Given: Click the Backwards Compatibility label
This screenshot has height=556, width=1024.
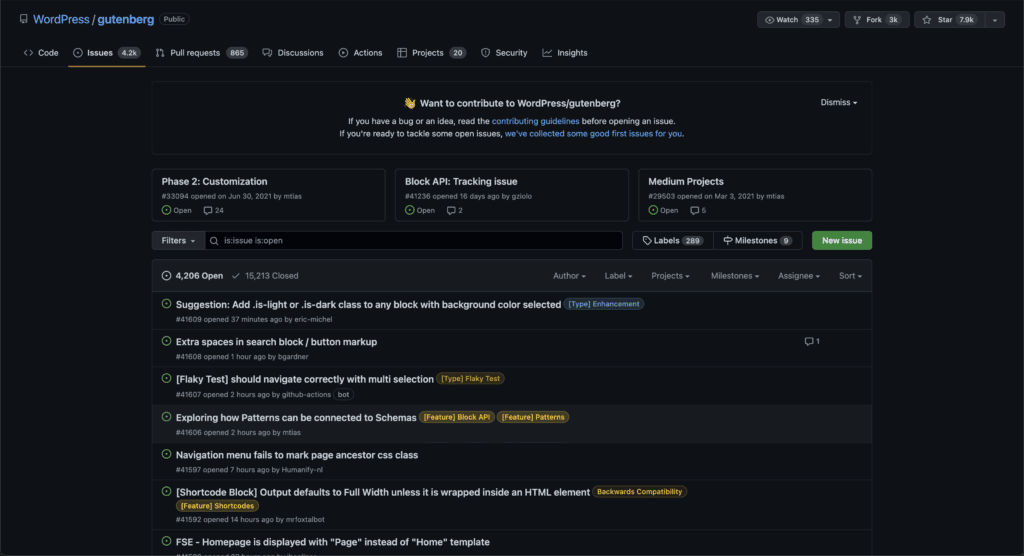Looking at the screenshot, I should [639, 491].
